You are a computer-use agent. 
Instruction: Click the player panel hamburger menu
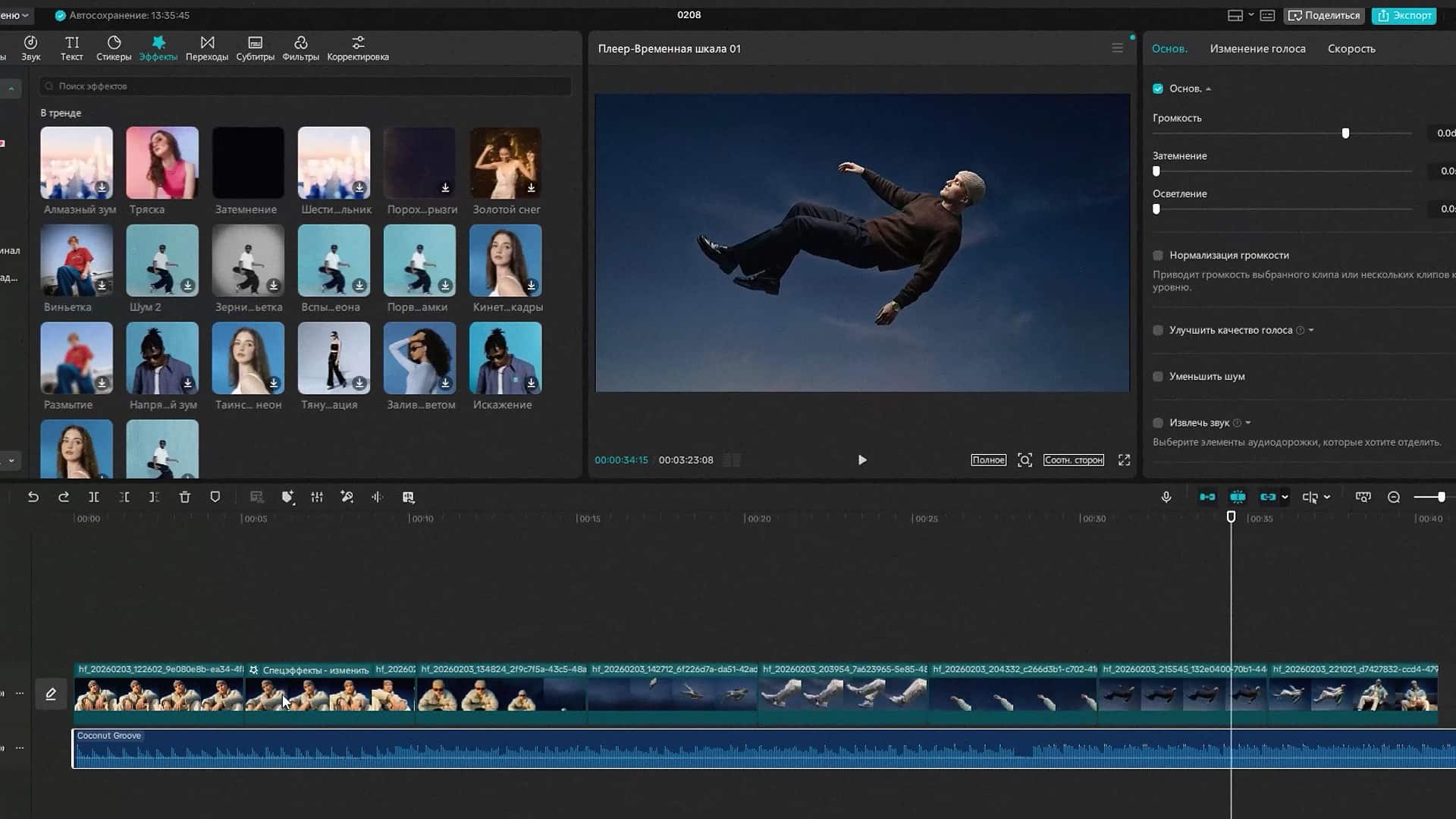click(1117, 49)
